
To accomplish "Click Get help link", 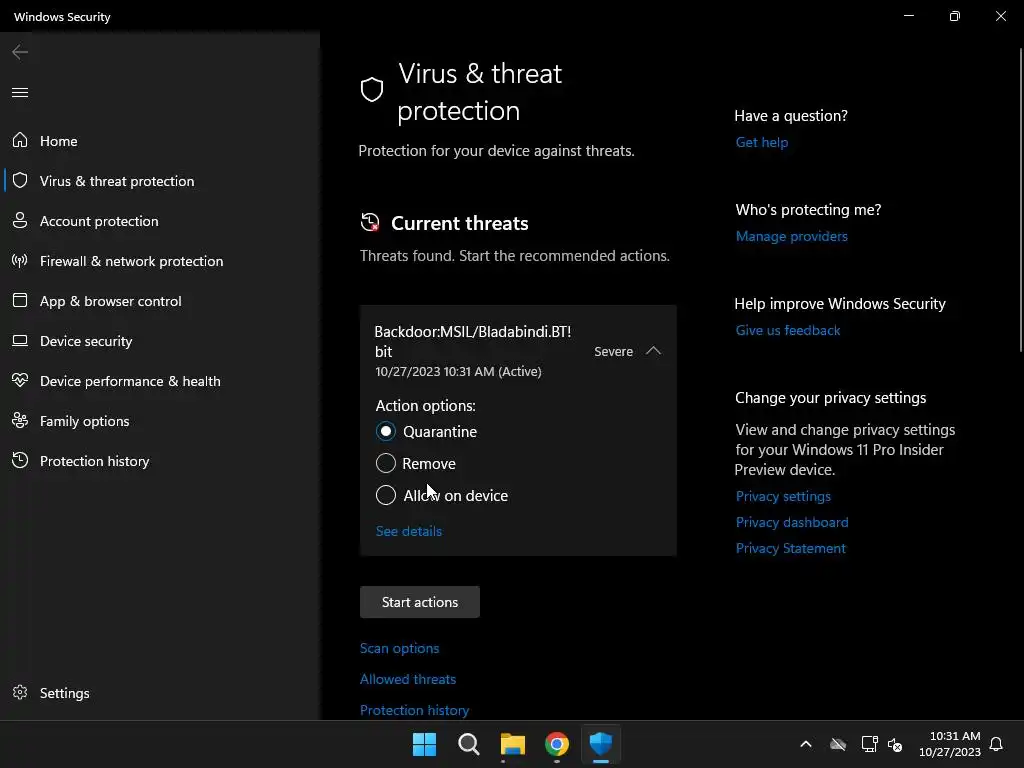I will pos(761,142).
